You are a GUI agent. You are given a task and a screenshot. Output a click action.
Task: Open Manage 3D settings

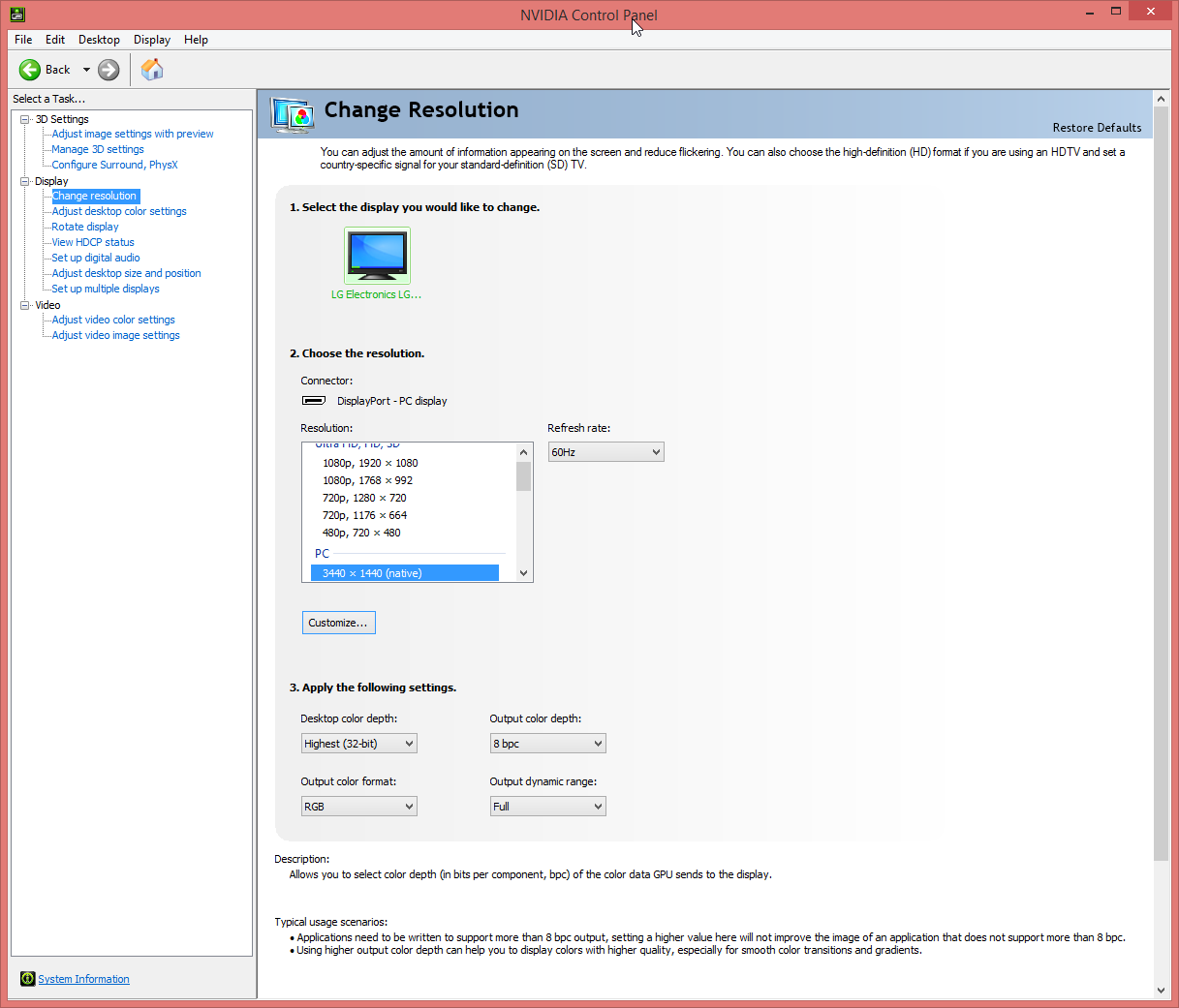98,149
